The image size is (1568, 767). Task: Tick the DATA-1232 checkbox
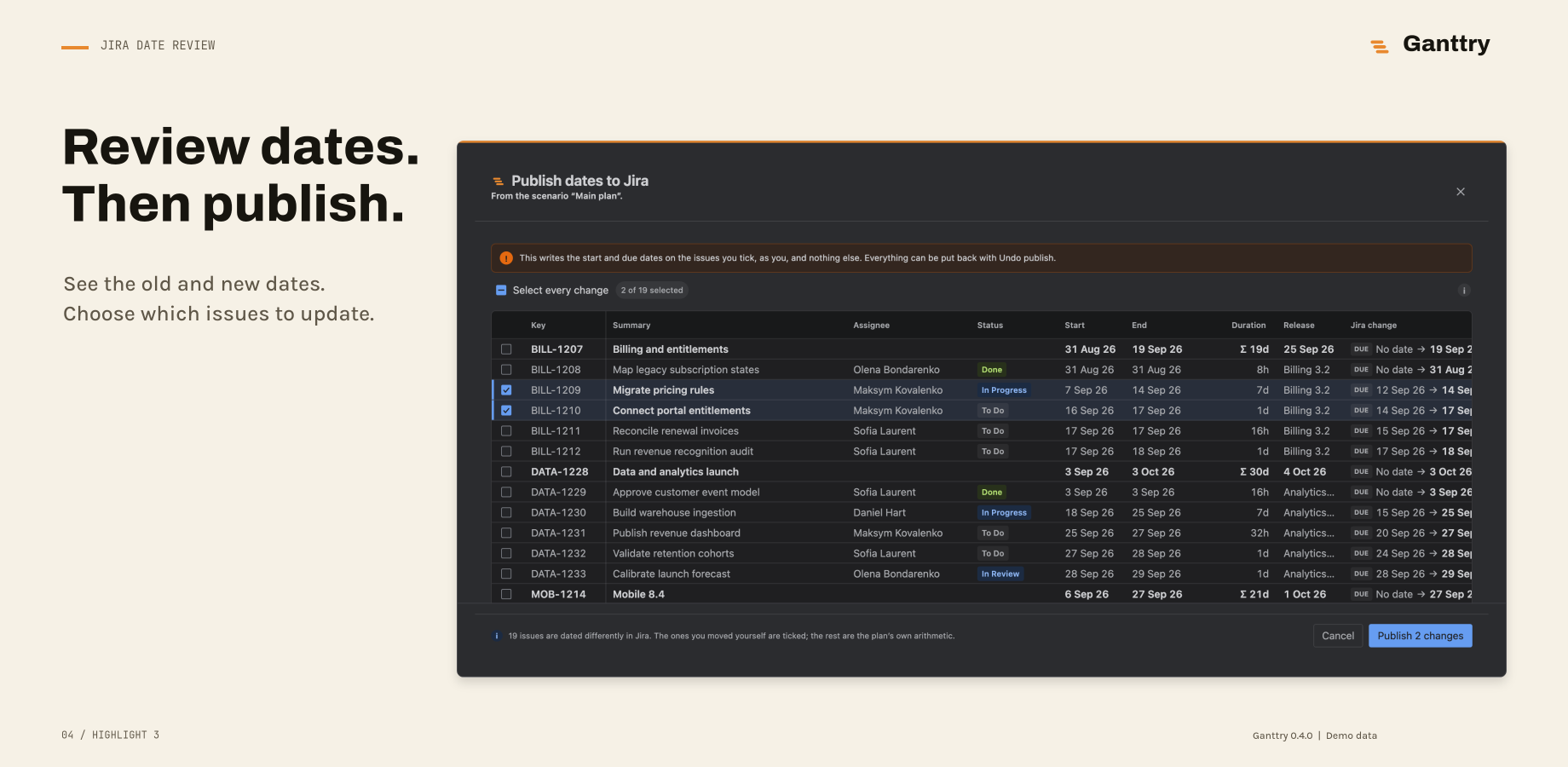point(506,554)
